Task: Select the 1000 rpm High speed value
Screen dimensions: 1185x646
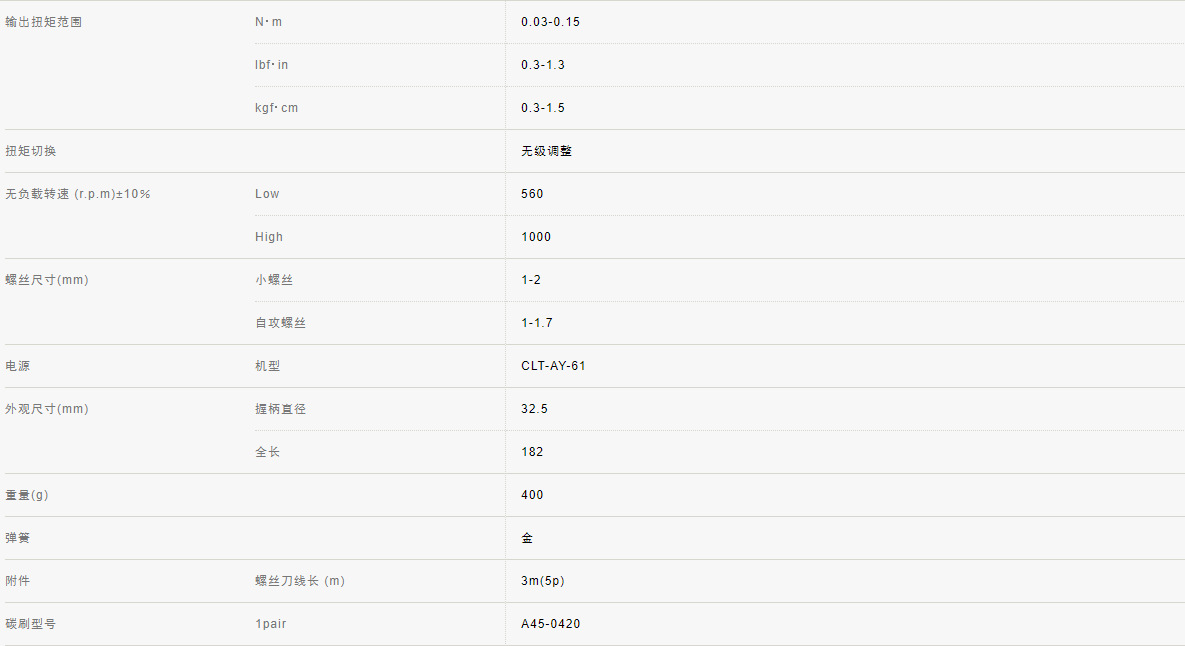Action: click(x=536, y=237)
